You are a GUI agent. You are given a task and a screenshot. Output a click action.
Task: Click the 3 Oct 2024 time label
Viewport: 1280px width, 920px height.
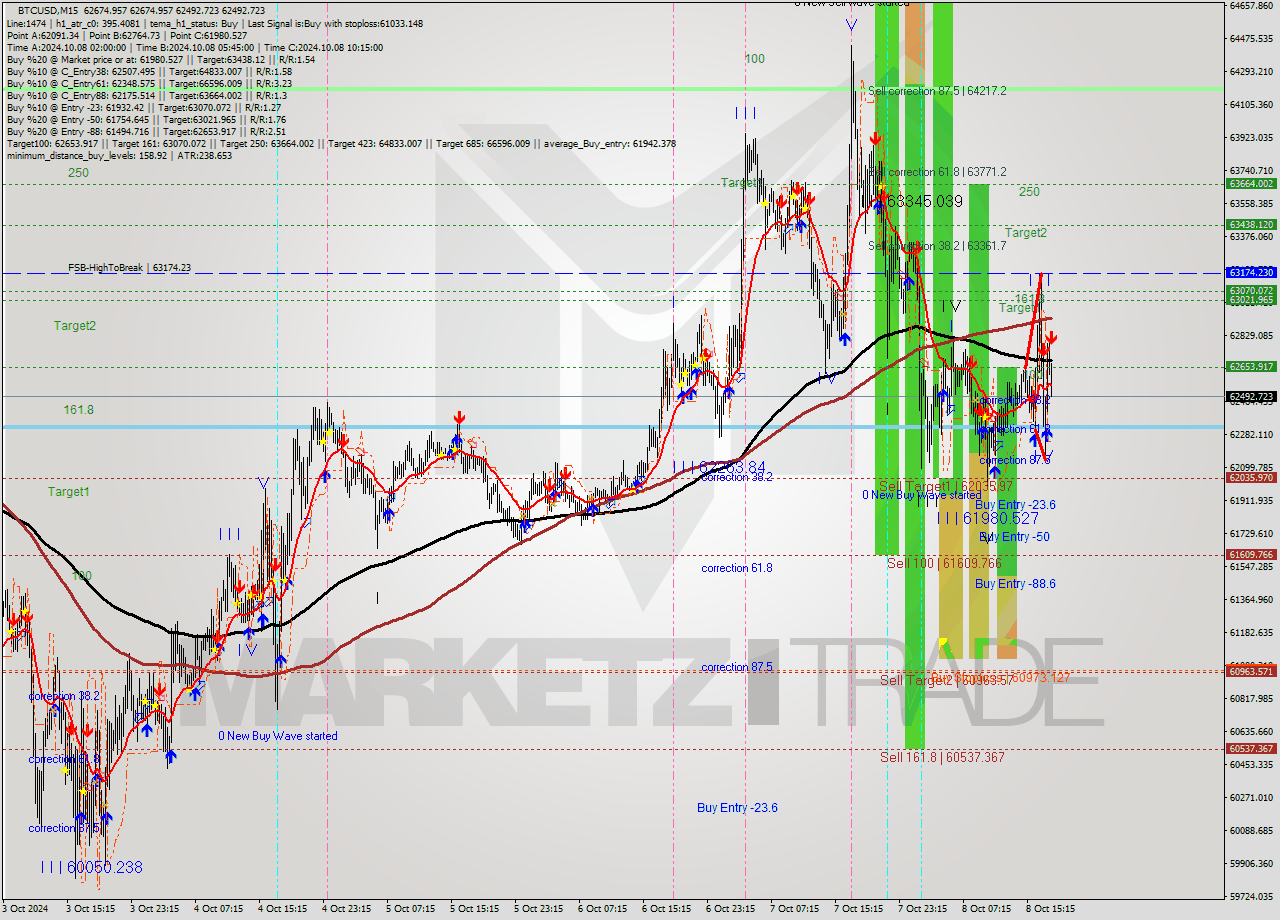[x=26, y=909]
